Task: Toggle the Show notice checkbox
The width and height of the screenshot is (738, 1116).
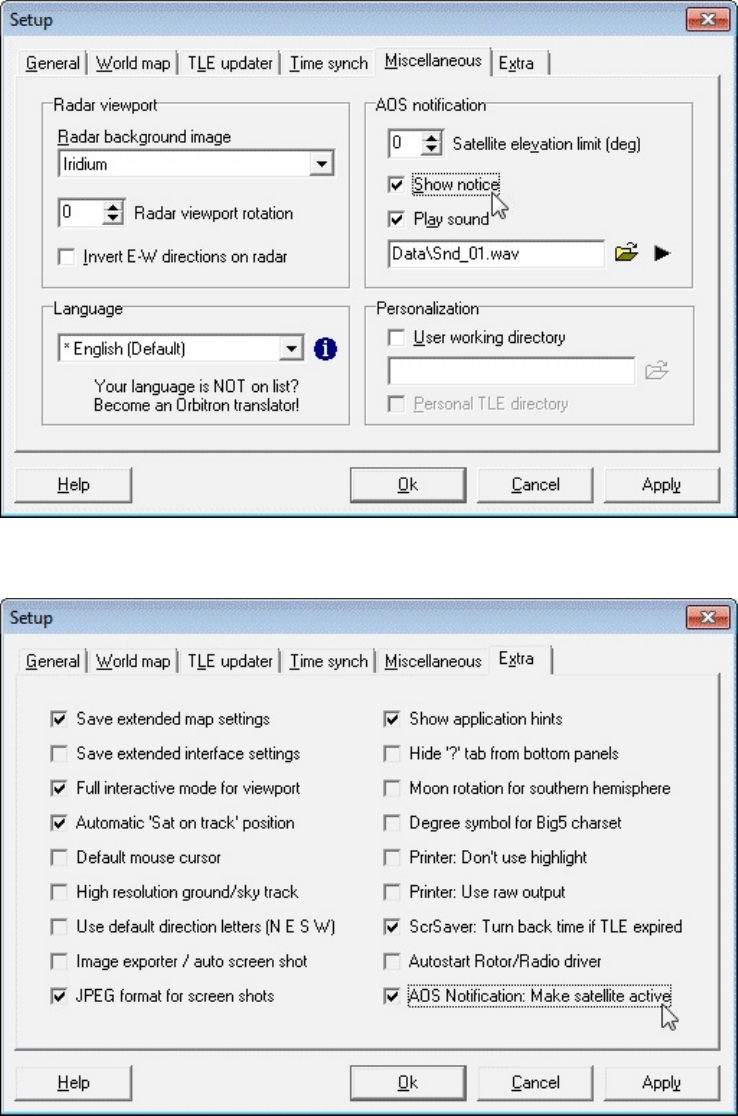Action: pos(396,185)
